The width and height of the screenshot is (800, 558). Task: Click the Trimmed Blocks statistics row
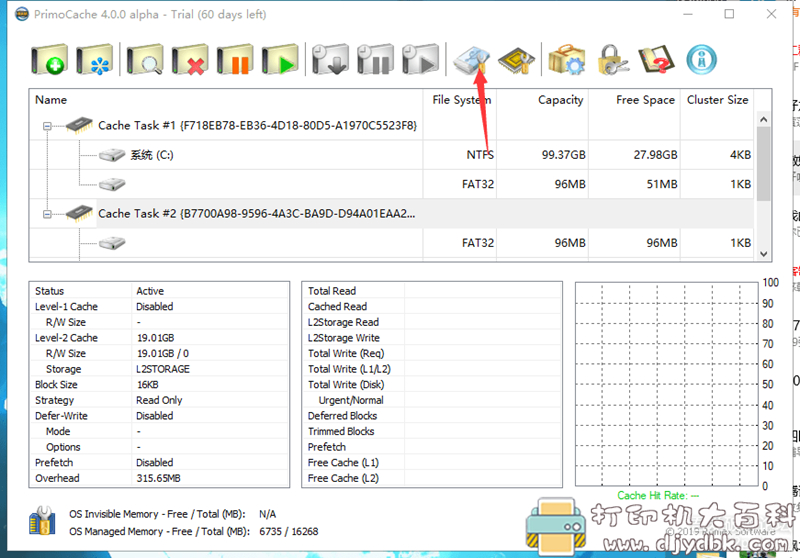(x=432, y=432)
